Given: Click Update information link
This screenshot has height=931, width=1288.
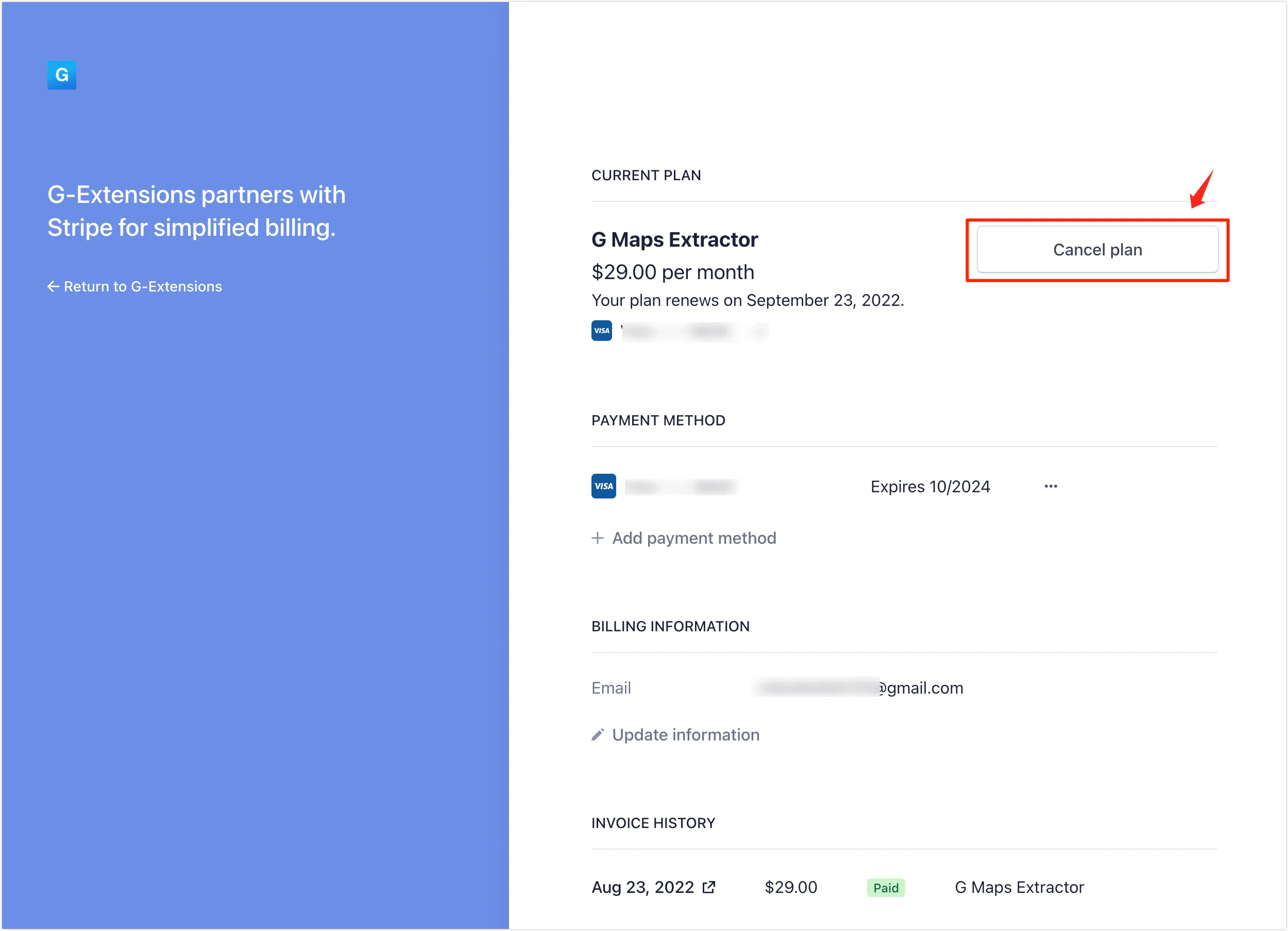Looking at the screenshot, I should tap(685, 735).
